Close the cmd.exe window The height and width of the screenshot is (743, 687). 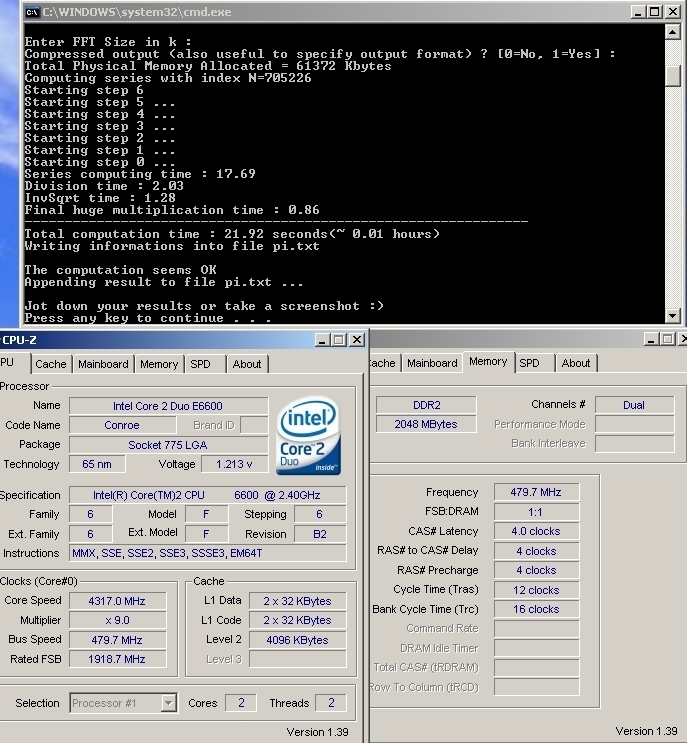pos(673,12)
